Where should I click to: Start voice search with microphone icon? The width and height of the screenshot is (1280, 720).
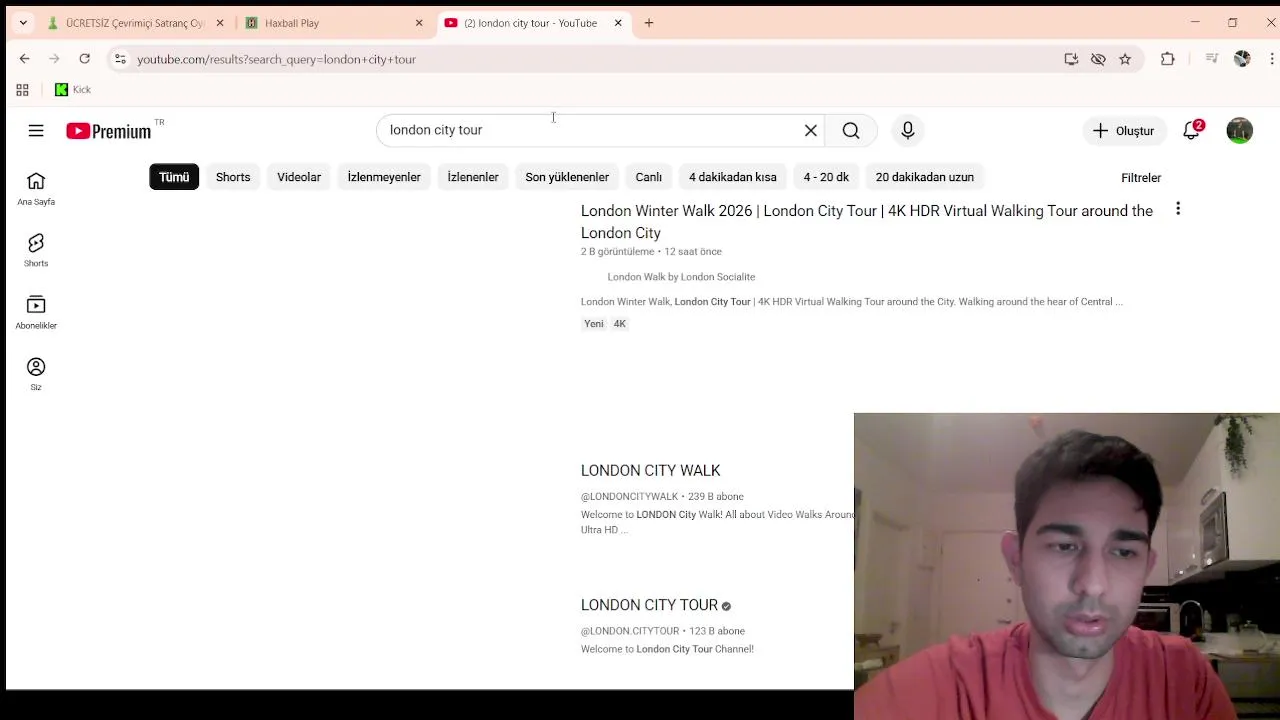coord(908,131)
